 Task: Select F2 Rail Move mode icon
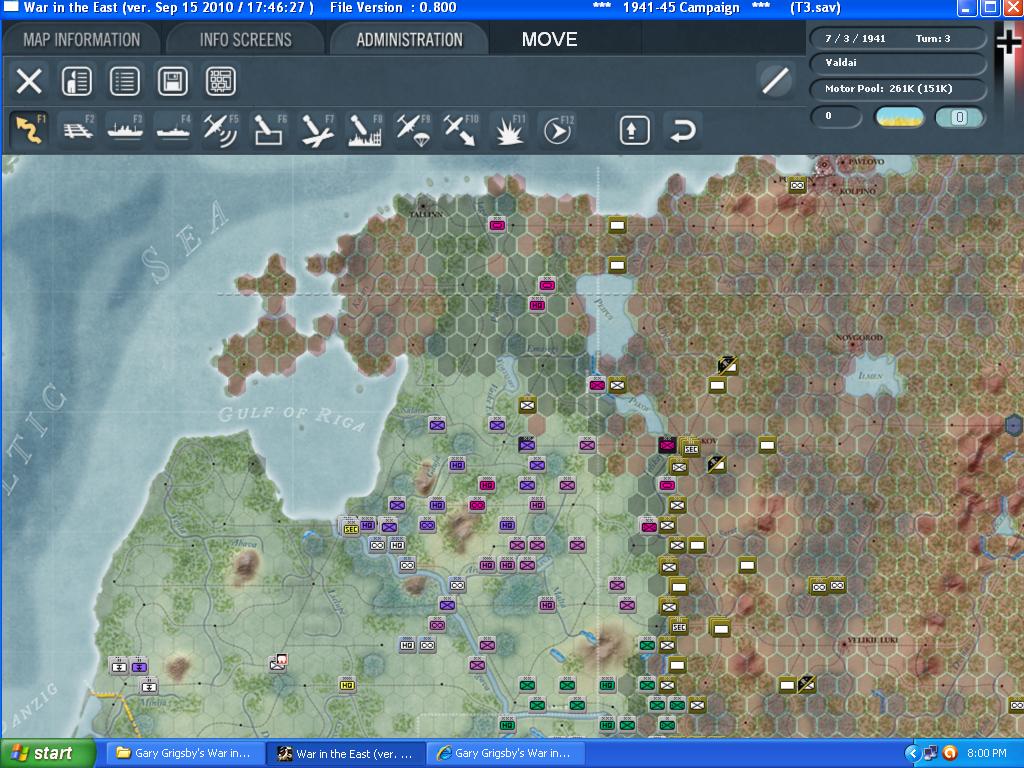point(78,129)
